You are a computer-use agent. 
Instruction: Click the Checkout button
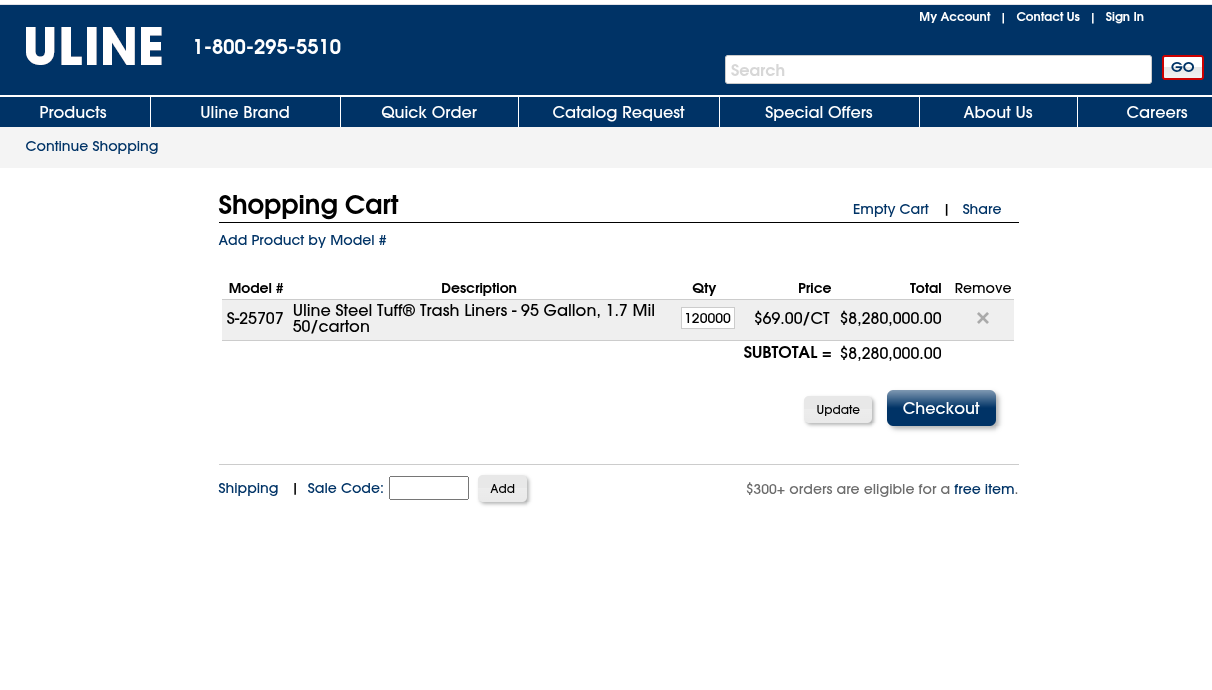[941, 408]
